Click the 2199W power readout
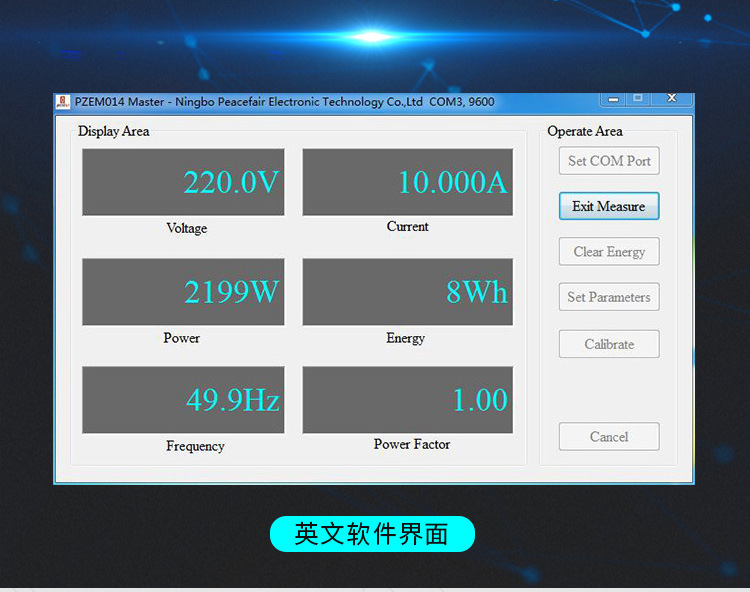Image resolution: width=750 pixels, height=592 pixels. (183, 292)
